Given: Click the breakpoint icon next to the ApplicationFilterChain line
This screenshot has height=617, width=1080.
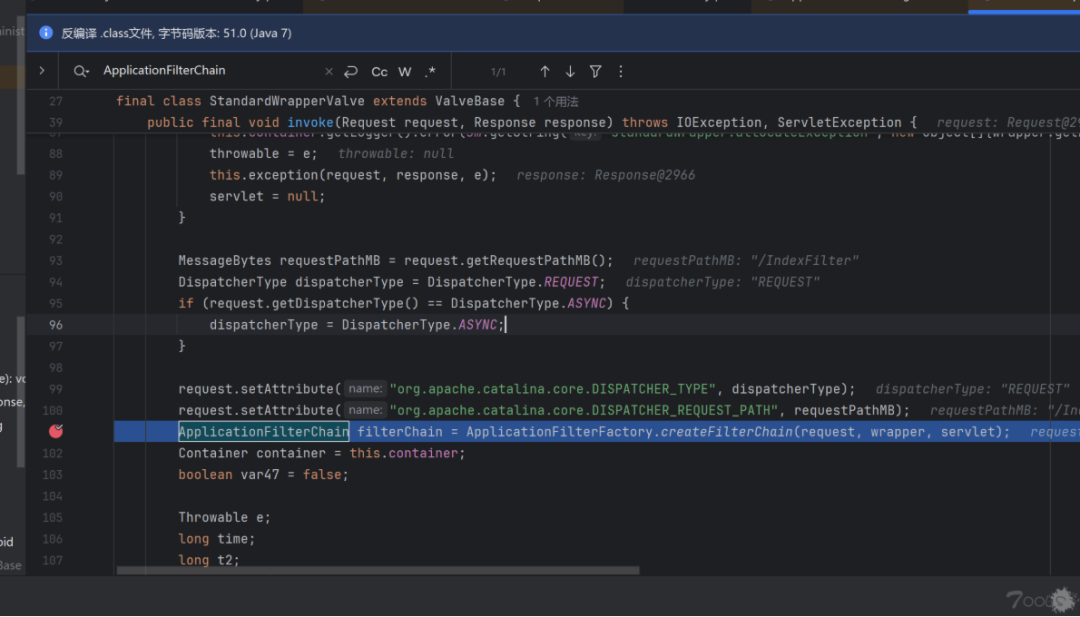Looking at the screenshot, I should click(x=56, y=431).
